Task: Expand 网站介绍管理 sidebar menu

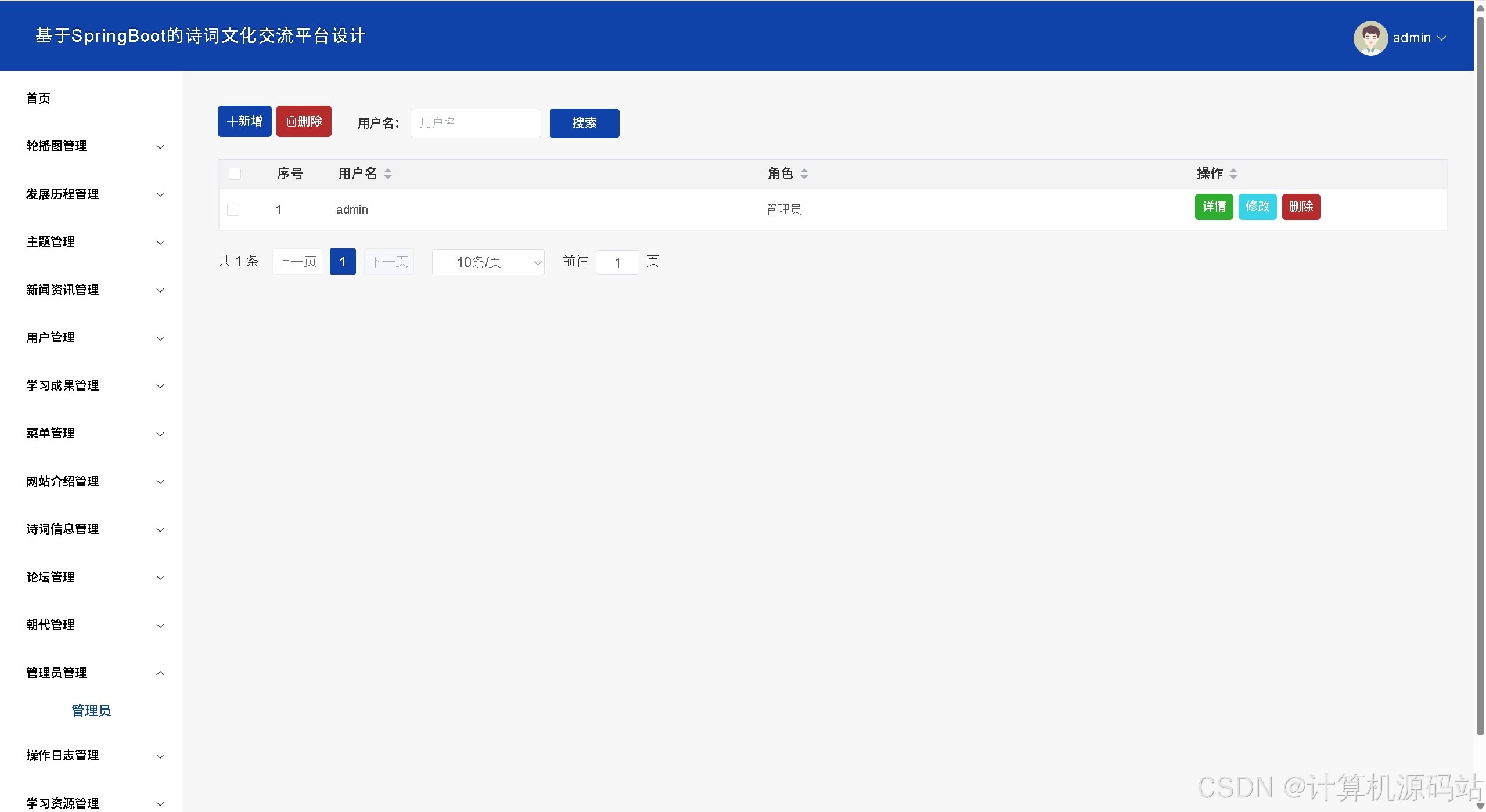Action: (x=91, y=481)
